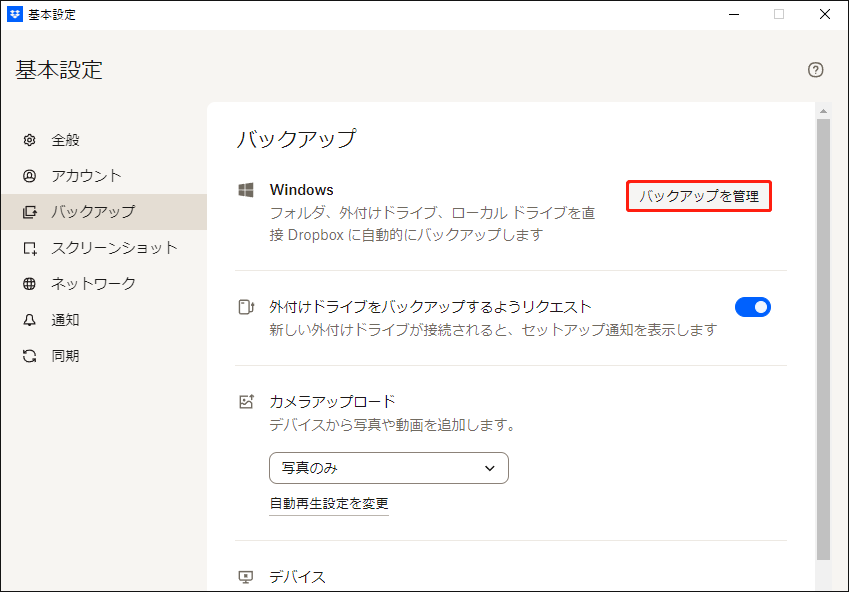
Task: Click the monitor icon beside デバイス
Action: (x=246, y=577)
